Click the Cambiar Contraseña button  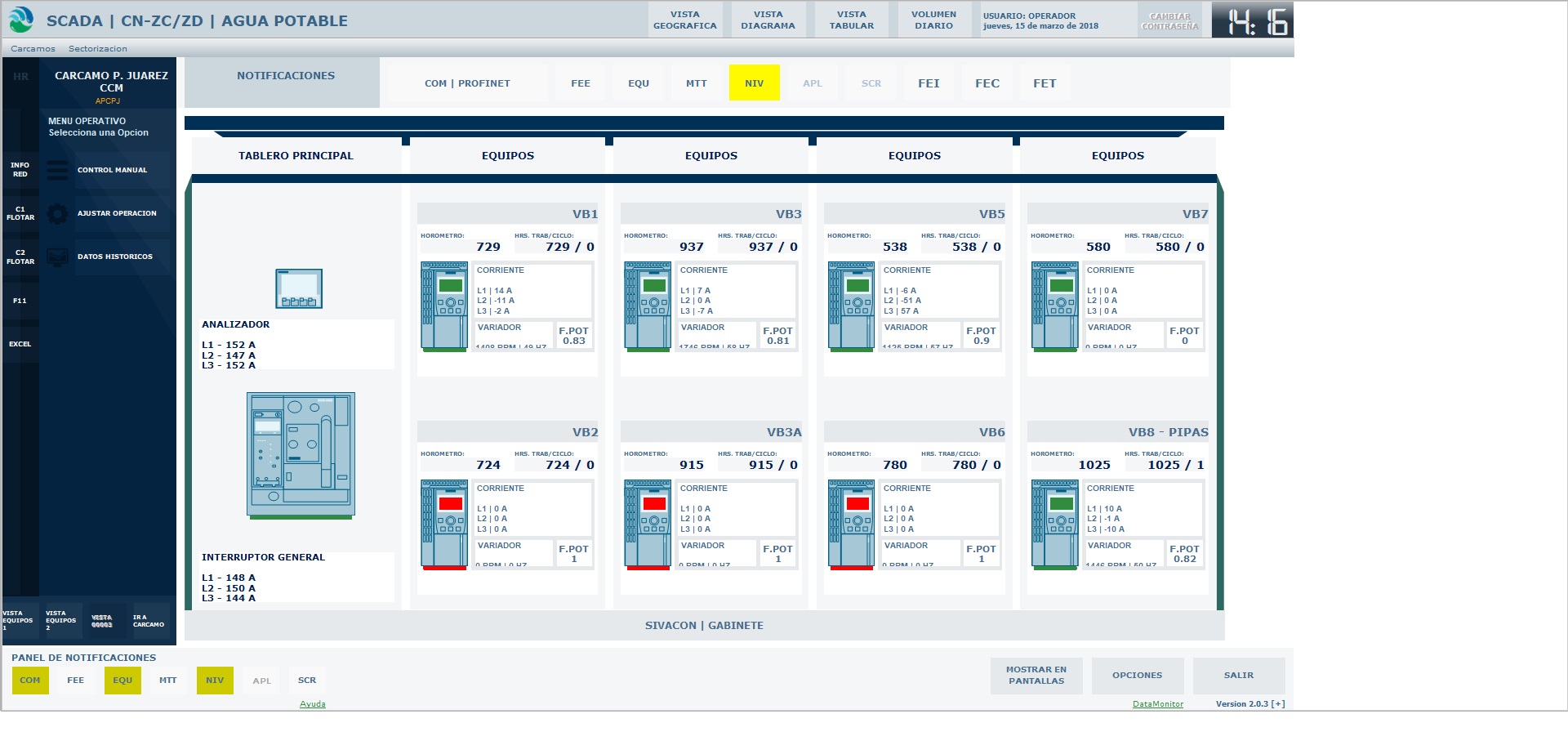pyautogui.click(x=1169, y=21)
